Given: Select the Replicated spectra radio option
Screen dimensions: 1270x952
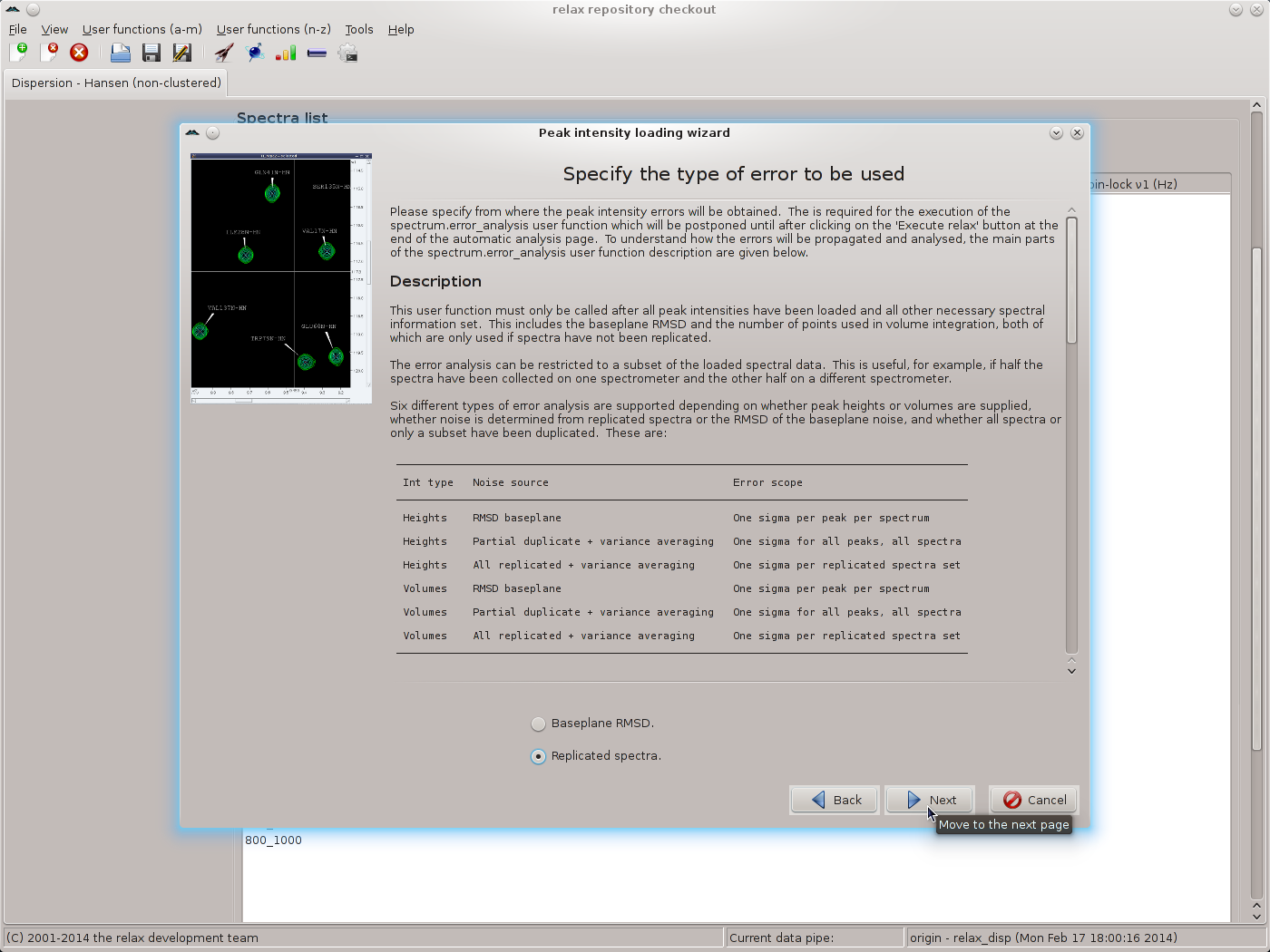Looking at the screenshot, I should [539, 756].
